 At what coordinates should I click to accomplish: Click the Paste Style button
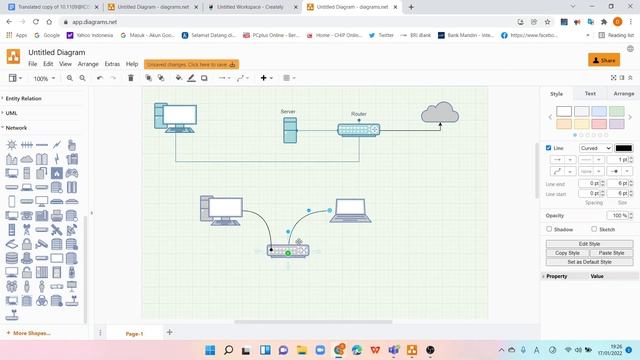[x=611, y=253]
